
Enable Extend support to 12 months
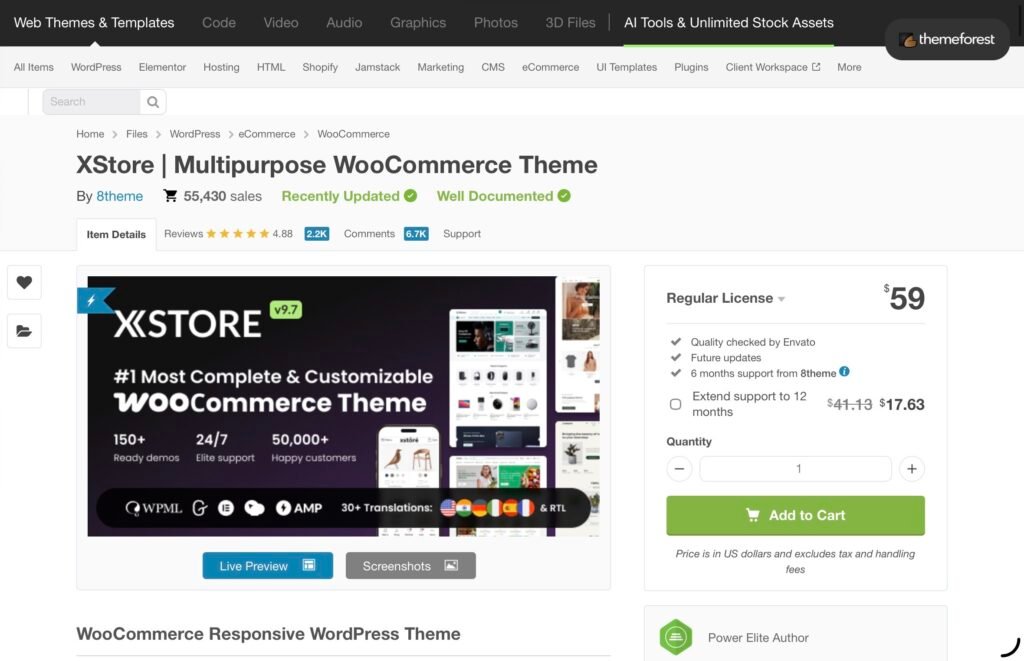[675, 404]
